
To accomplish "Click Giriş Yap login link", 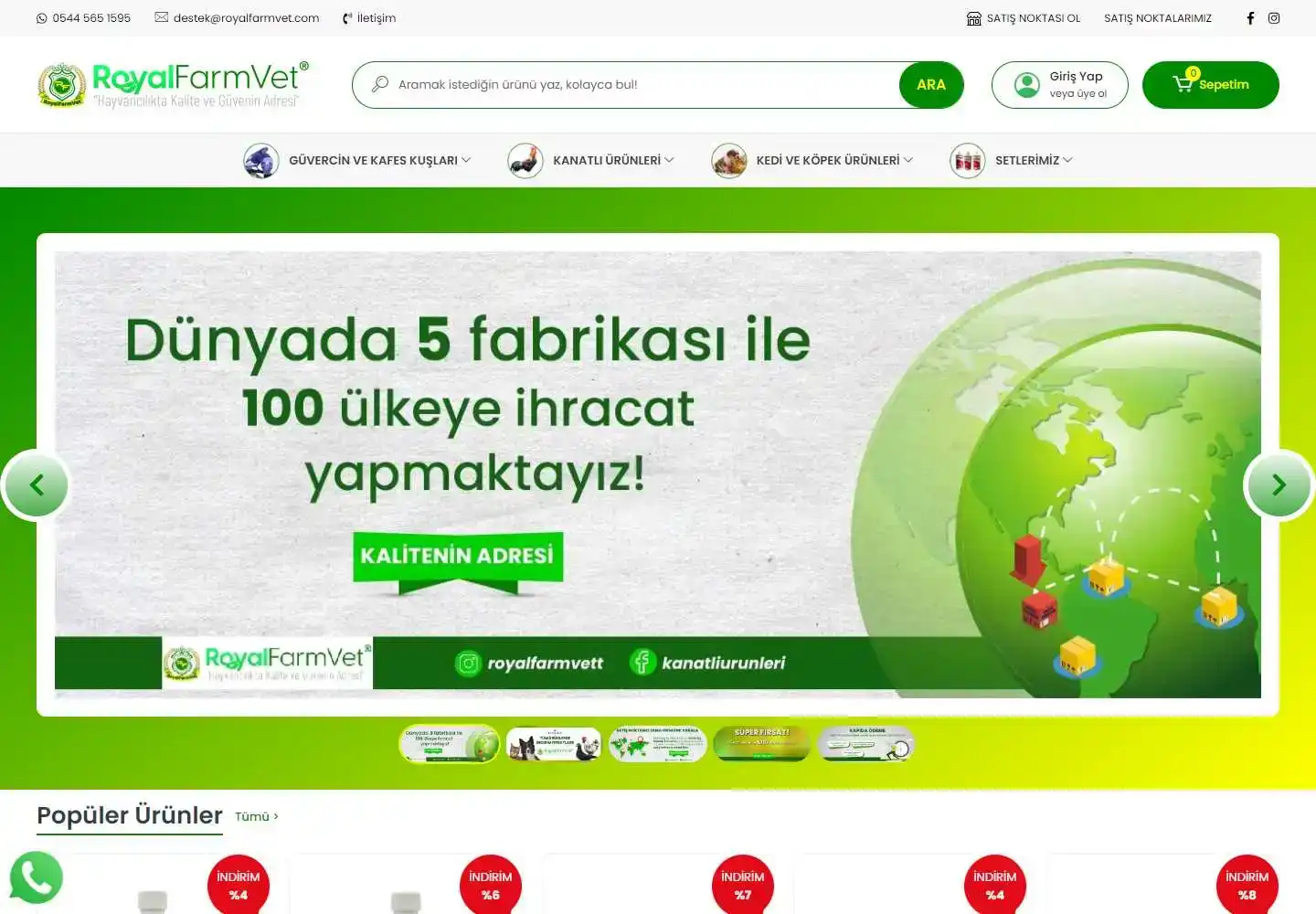I will [1076, 77].
